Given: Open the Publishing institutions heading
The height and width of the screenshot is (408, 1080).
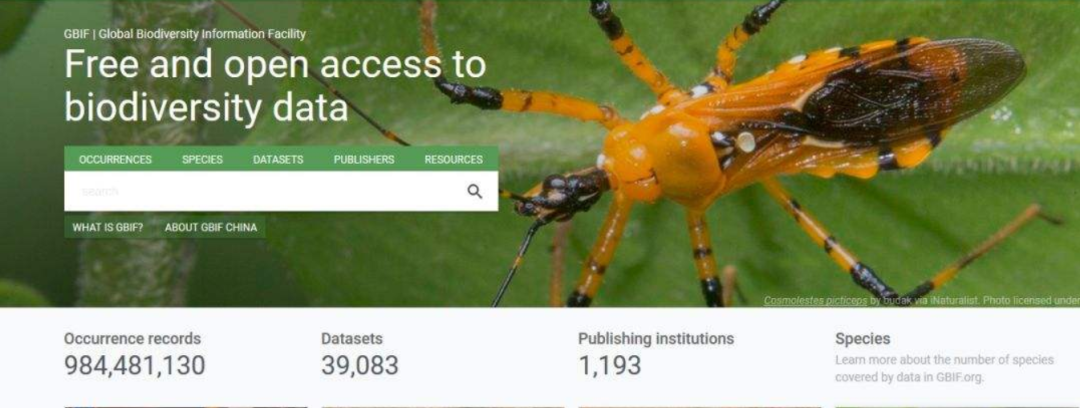Looking at the screenshot, I should 656,339.
